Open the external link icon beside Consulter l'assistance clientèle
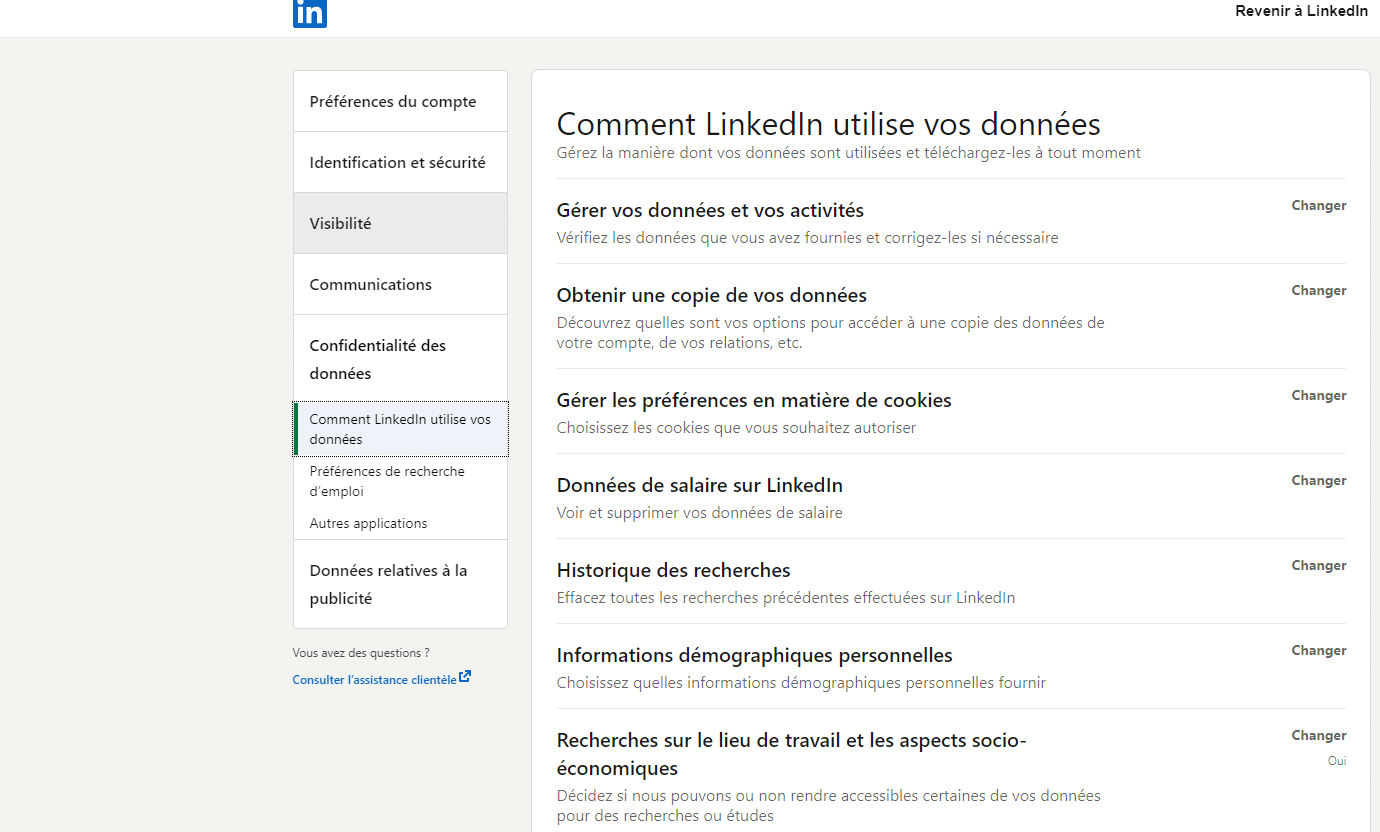 pyautogui.click(x=465, y=678)
